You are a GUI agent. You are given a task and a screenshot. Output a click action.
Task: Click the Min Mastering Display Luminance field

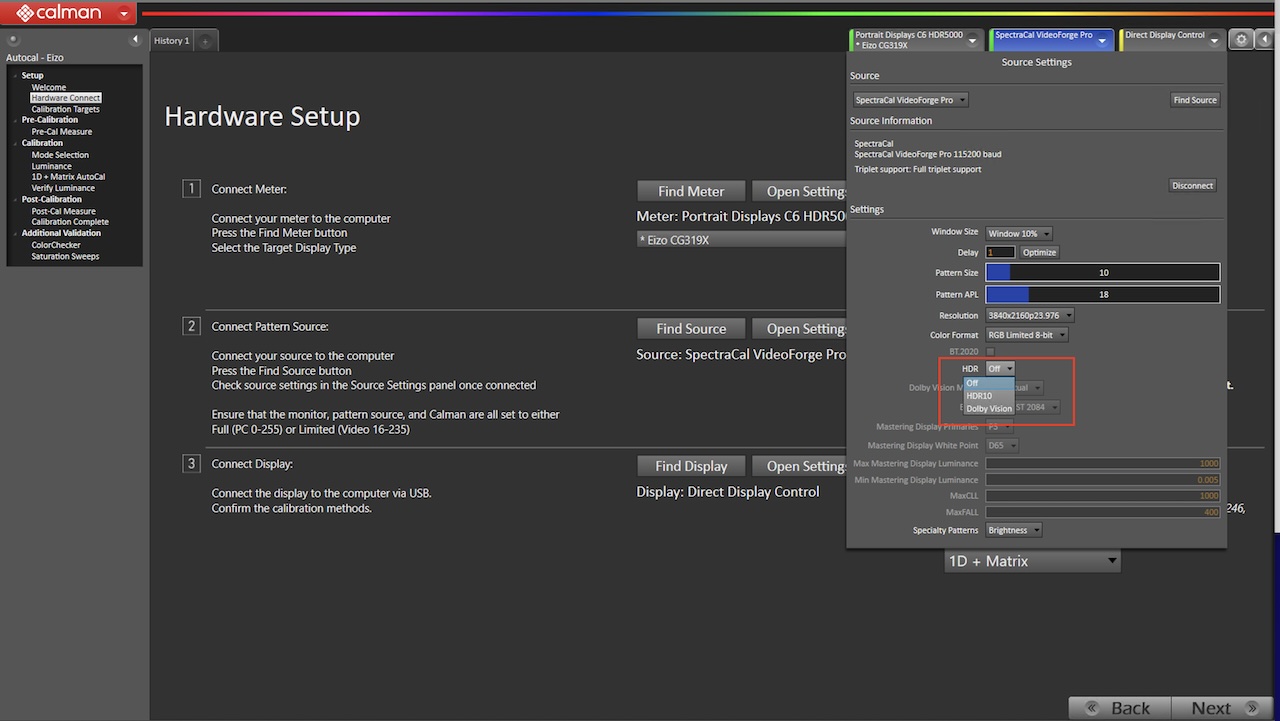coord(1103,480)
